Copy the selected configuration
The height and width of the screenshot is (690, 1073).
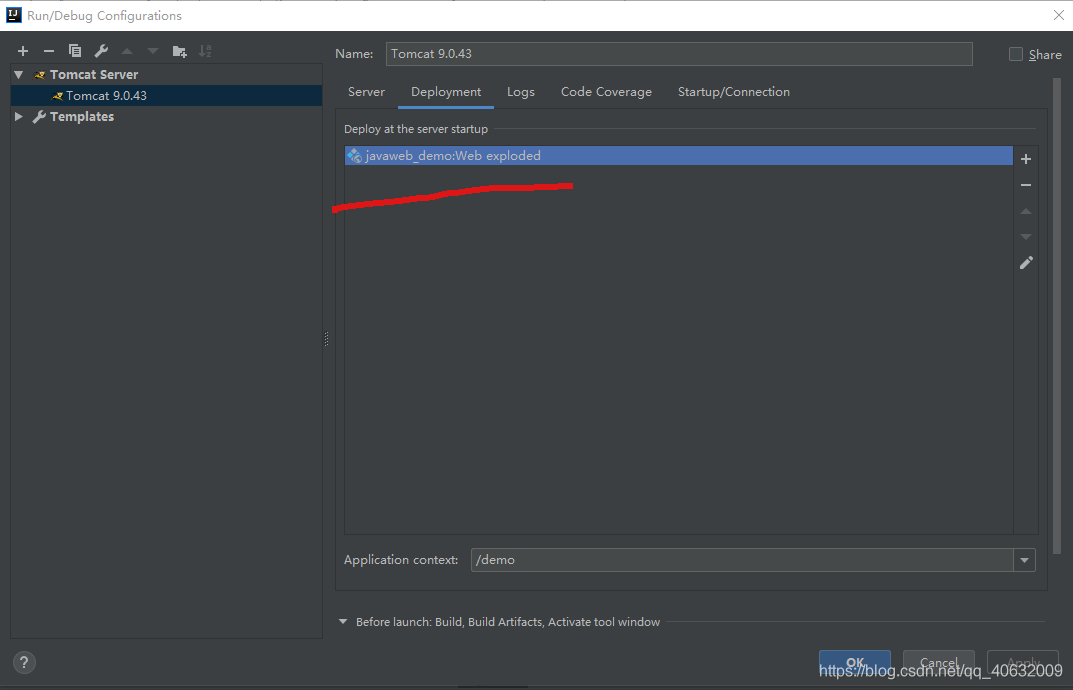coord(75,51)
